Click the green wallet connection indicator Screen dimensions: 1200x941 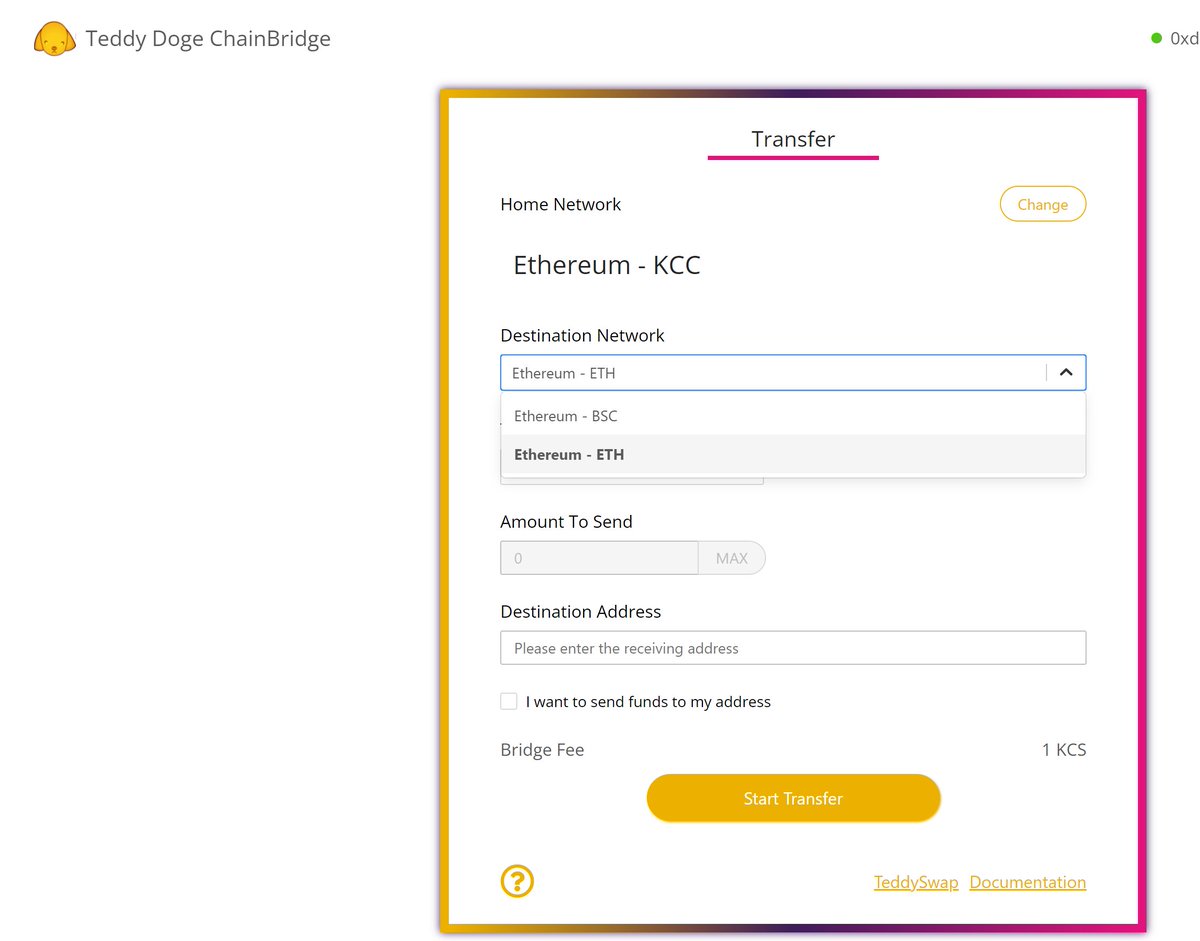coord(1156,38)
